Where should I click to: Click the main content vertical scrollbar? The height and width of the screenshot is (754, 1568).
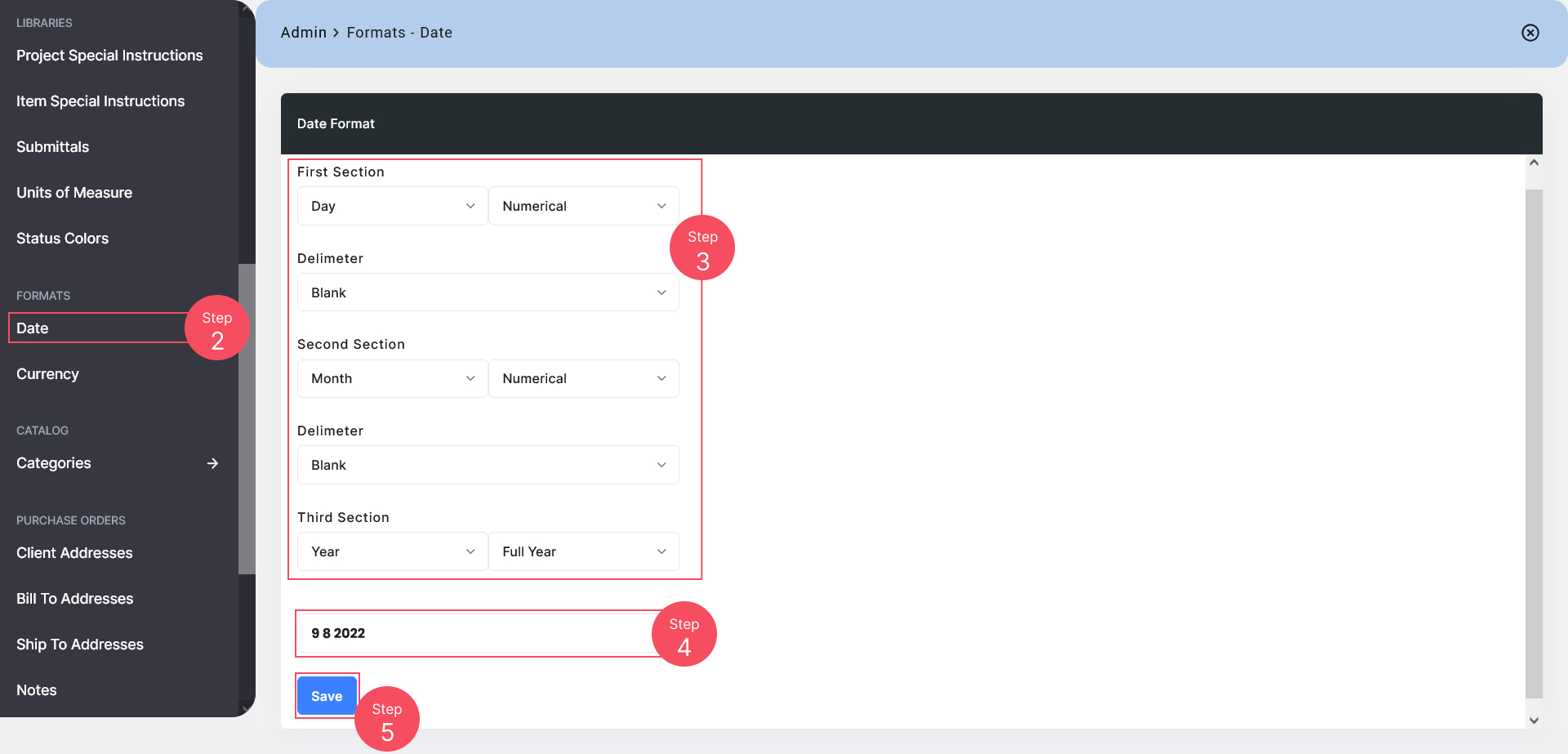[1534, 444]
